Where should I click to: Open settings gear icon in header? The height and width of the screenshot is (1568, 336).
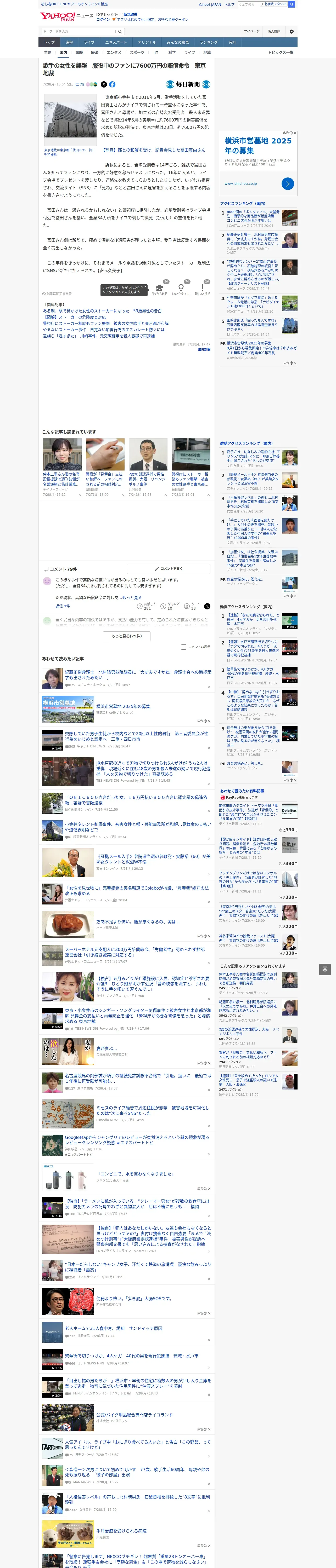pos(292,32)
